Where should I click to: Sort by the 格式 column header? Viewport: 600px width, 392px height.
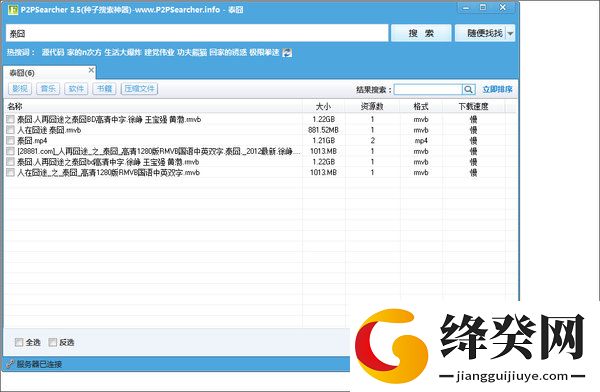click(x=421, y=106)
